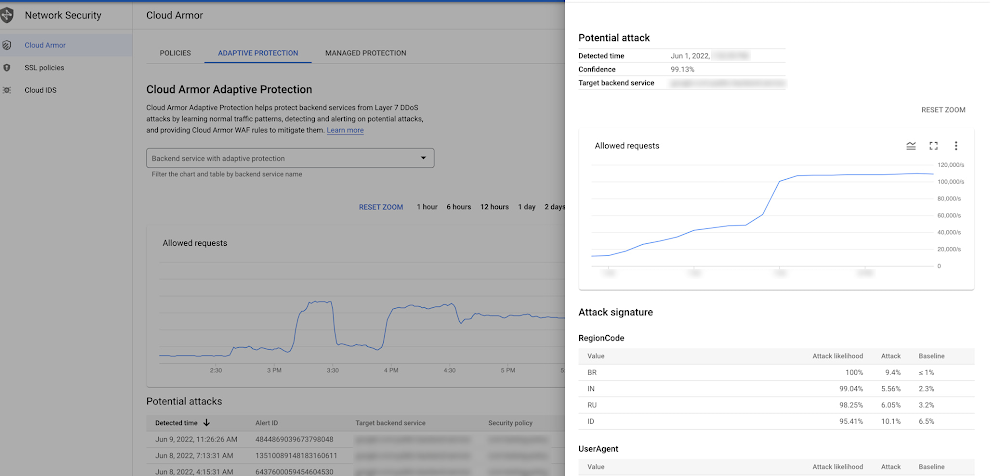Select the 6 hours time range
Screen dimensions: 1000x476
(459, 207)
